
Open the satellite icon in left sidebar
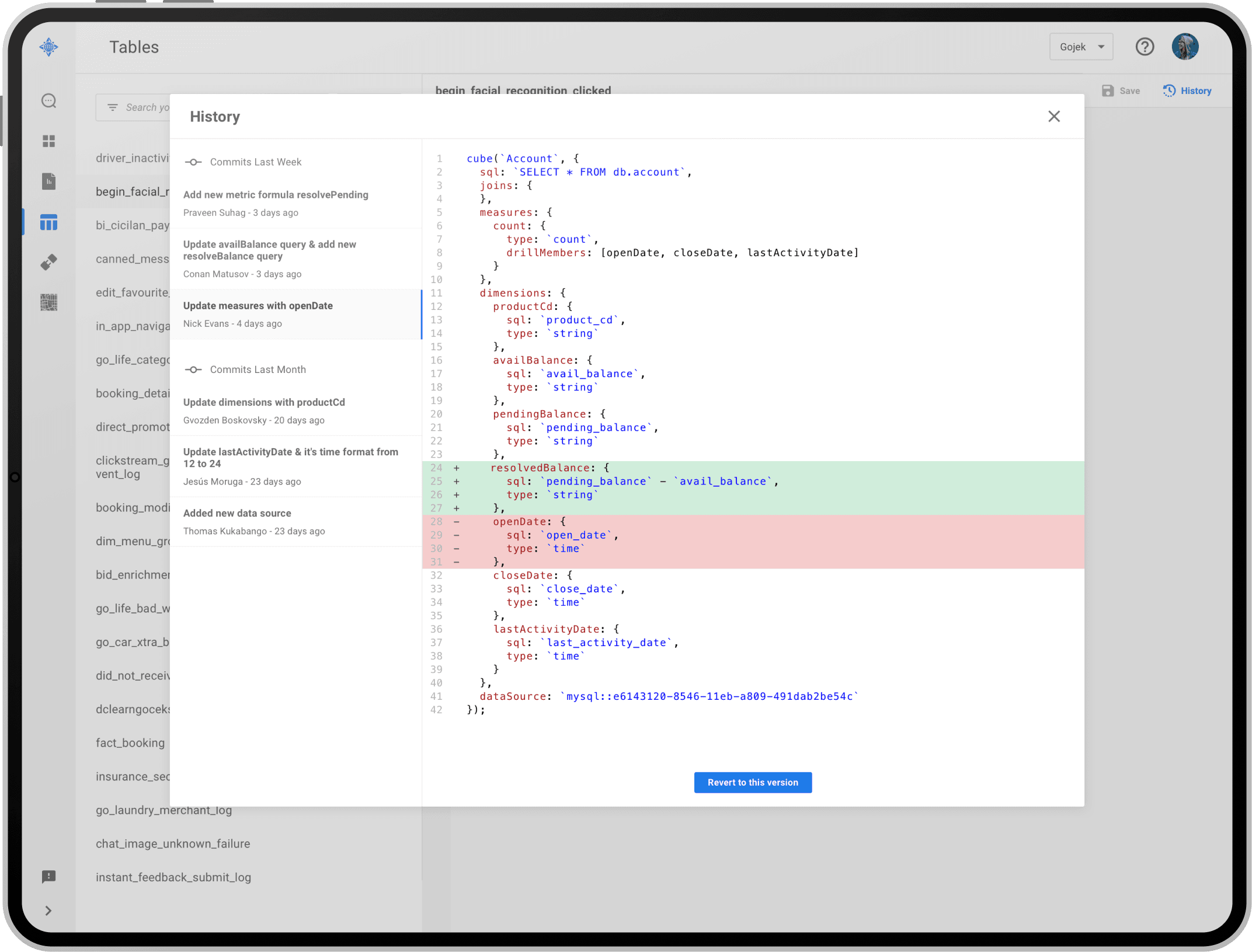tap(48, 262)
